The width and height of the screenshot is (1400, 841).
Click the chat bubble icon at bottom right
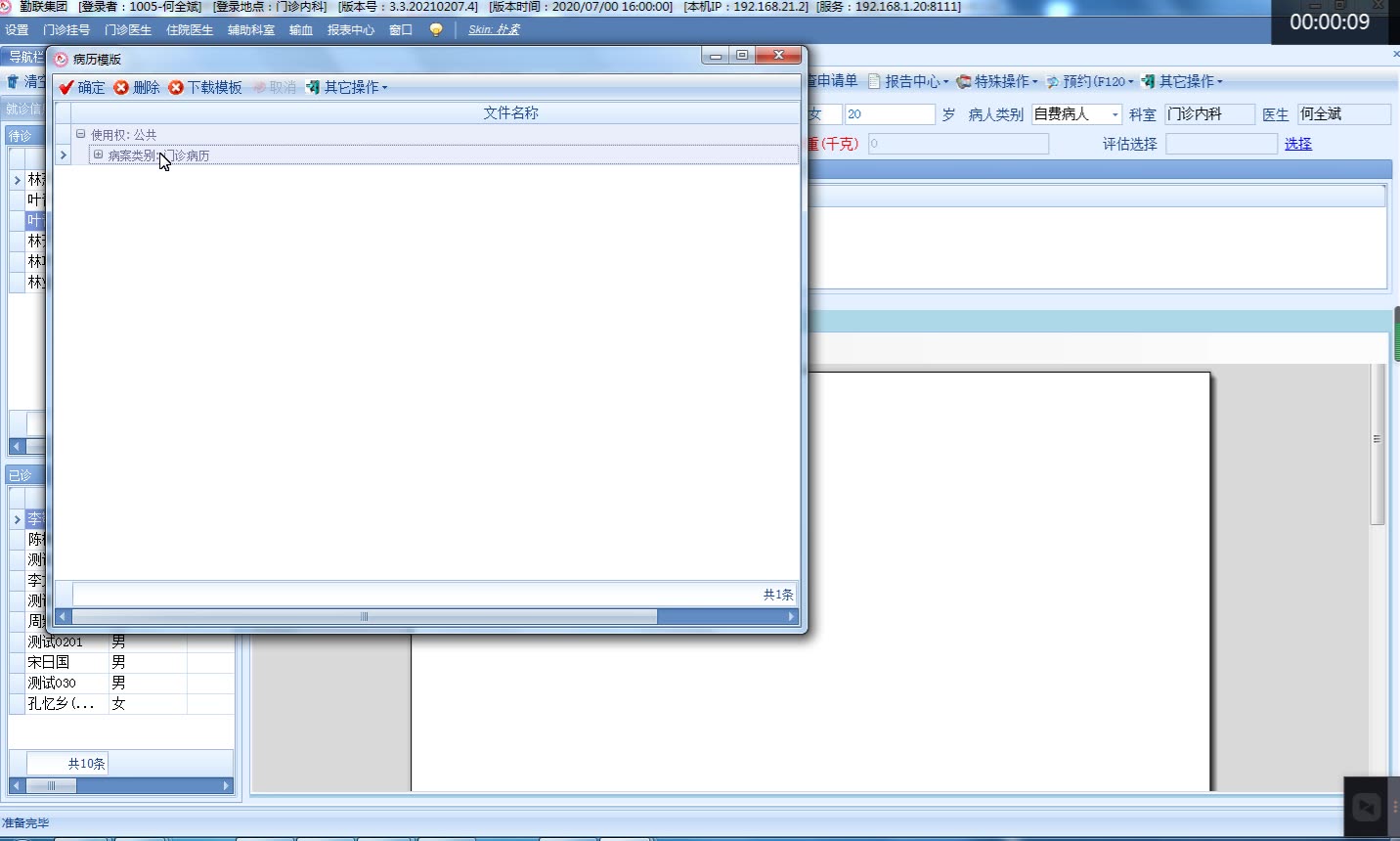coord(1367,807)
